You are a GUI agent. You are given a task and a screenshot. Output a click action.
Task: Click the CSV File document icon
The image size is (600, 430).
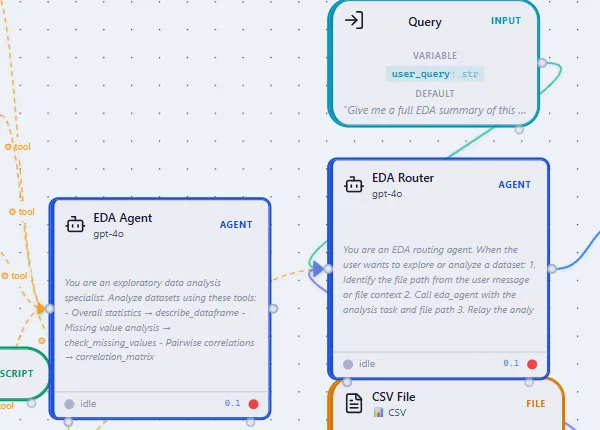pos(354,403)
